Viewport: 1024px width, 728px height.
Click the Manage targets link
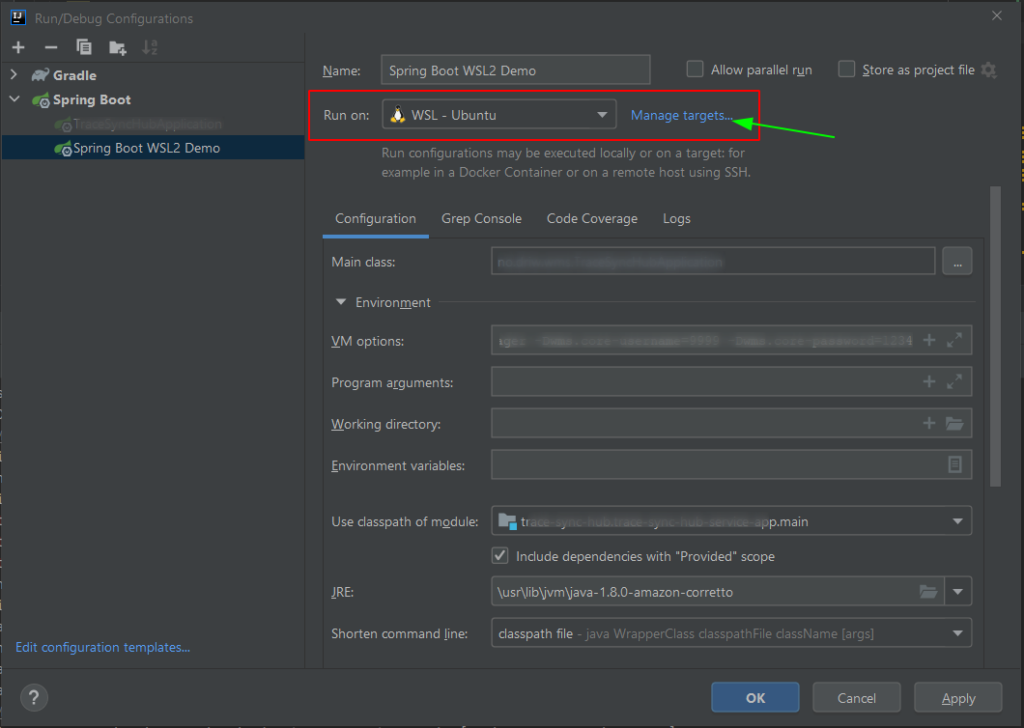(x=682, y=116)
